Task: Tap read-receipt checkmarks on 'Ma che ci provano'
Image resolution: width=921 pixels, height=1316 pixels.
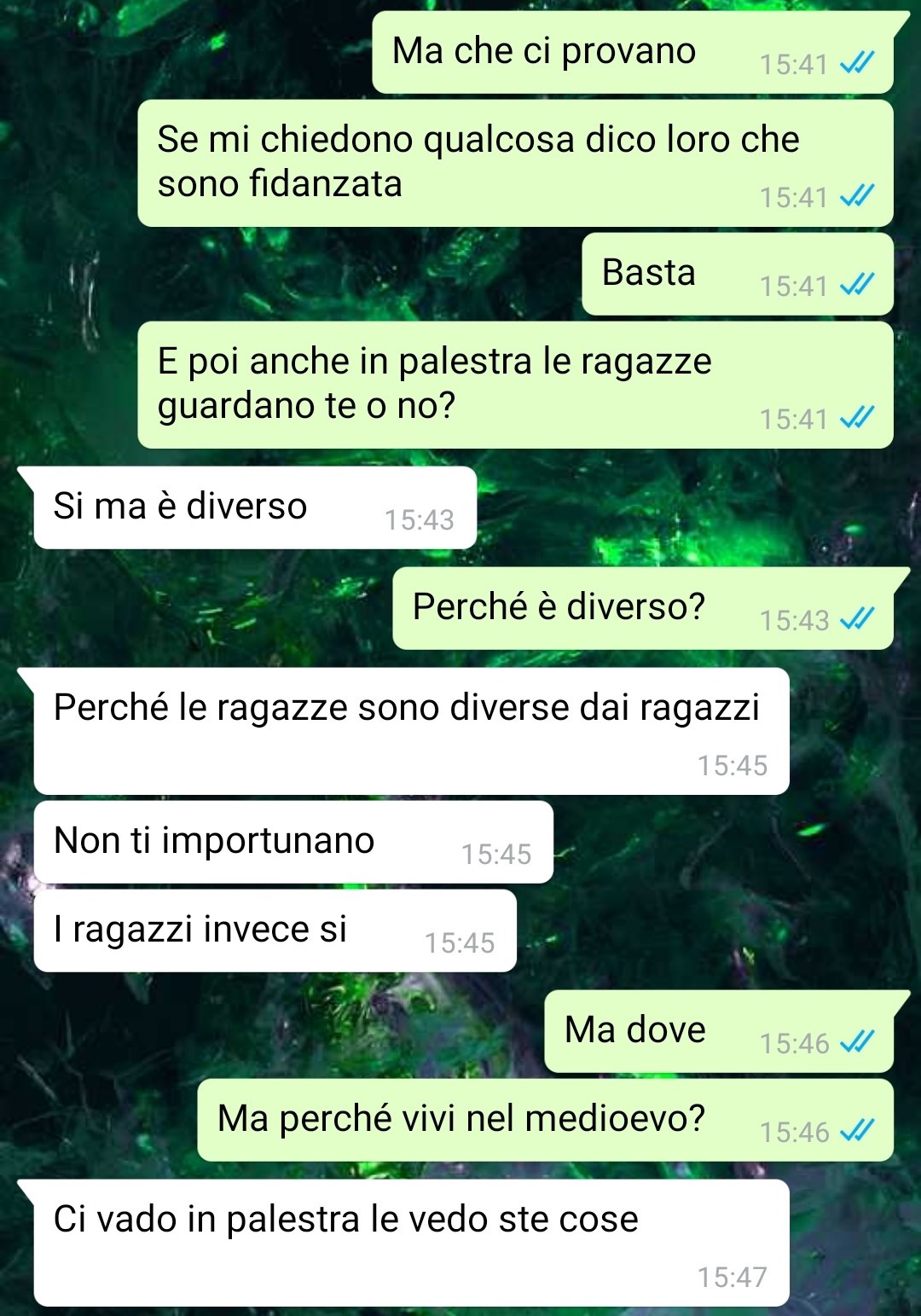Action: point(857,63)
